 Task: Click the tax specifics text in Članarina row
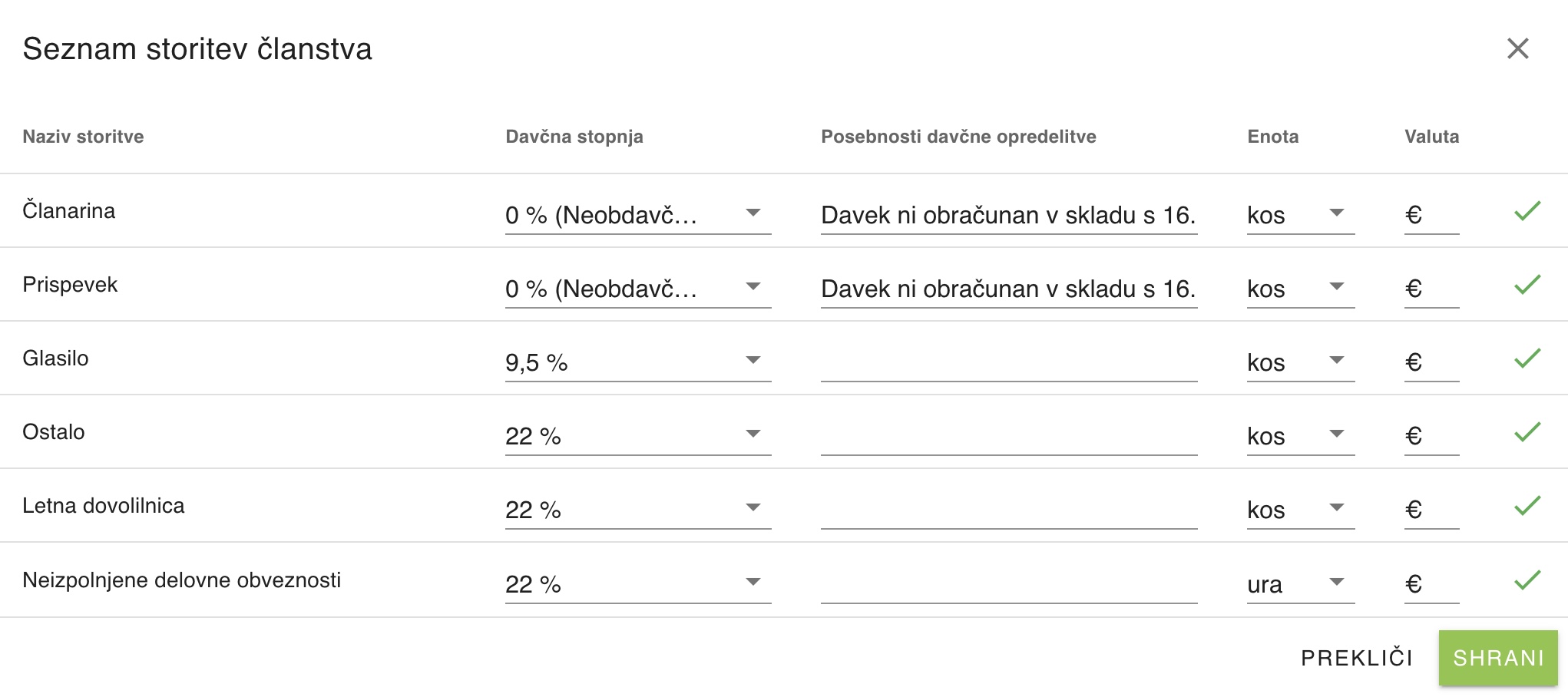1009,215
